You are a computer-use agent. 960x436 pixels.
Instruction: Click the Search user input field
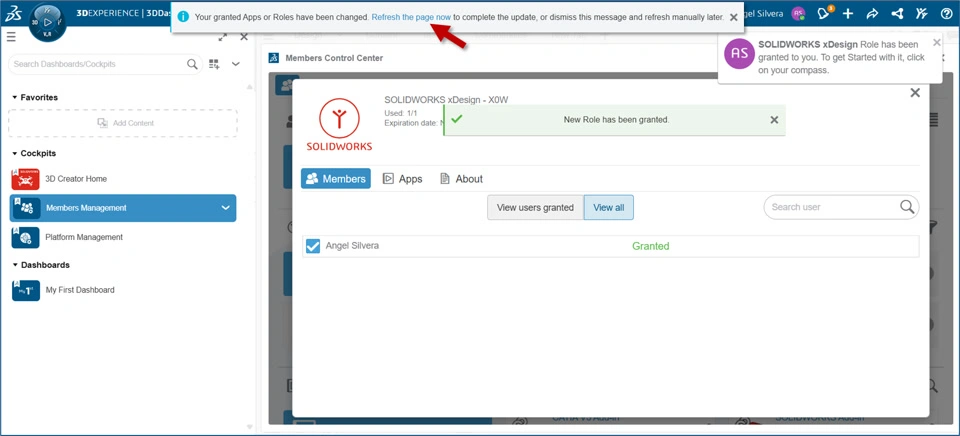(x=841, y=207)
